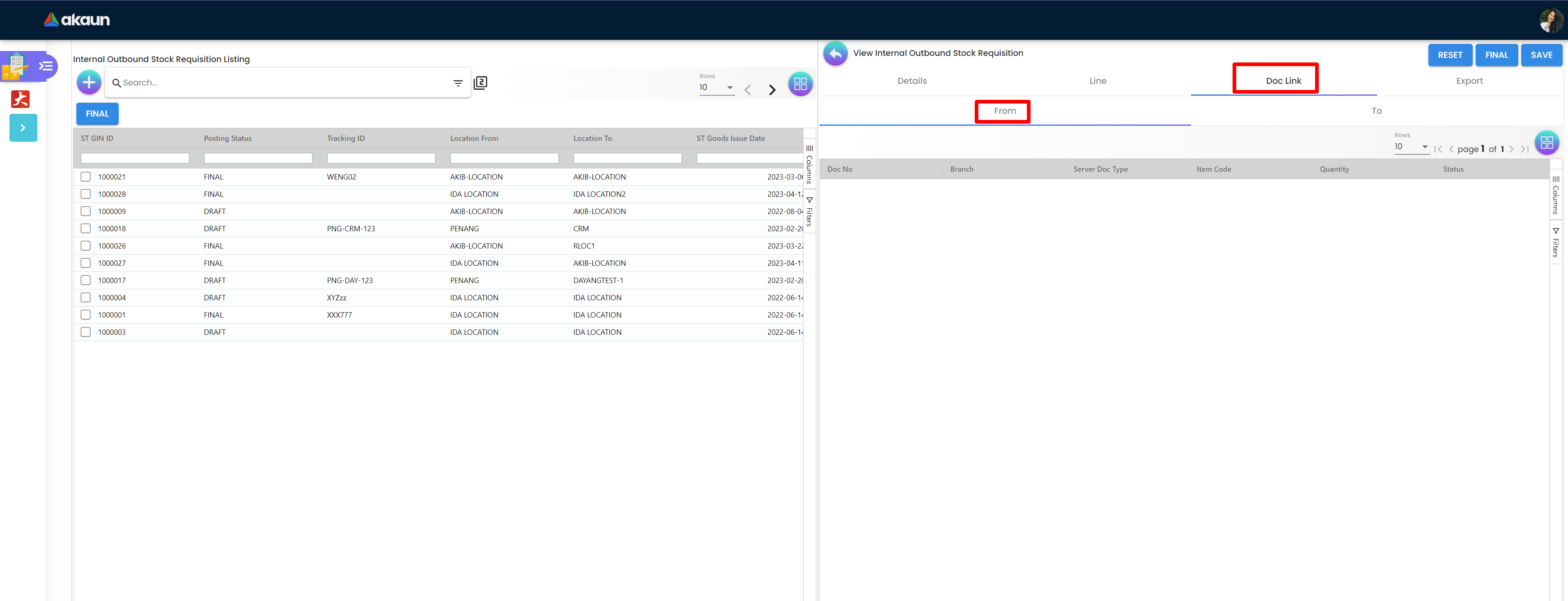Click the Location From column filter field
1568x601 pixels.
(504, 158)
